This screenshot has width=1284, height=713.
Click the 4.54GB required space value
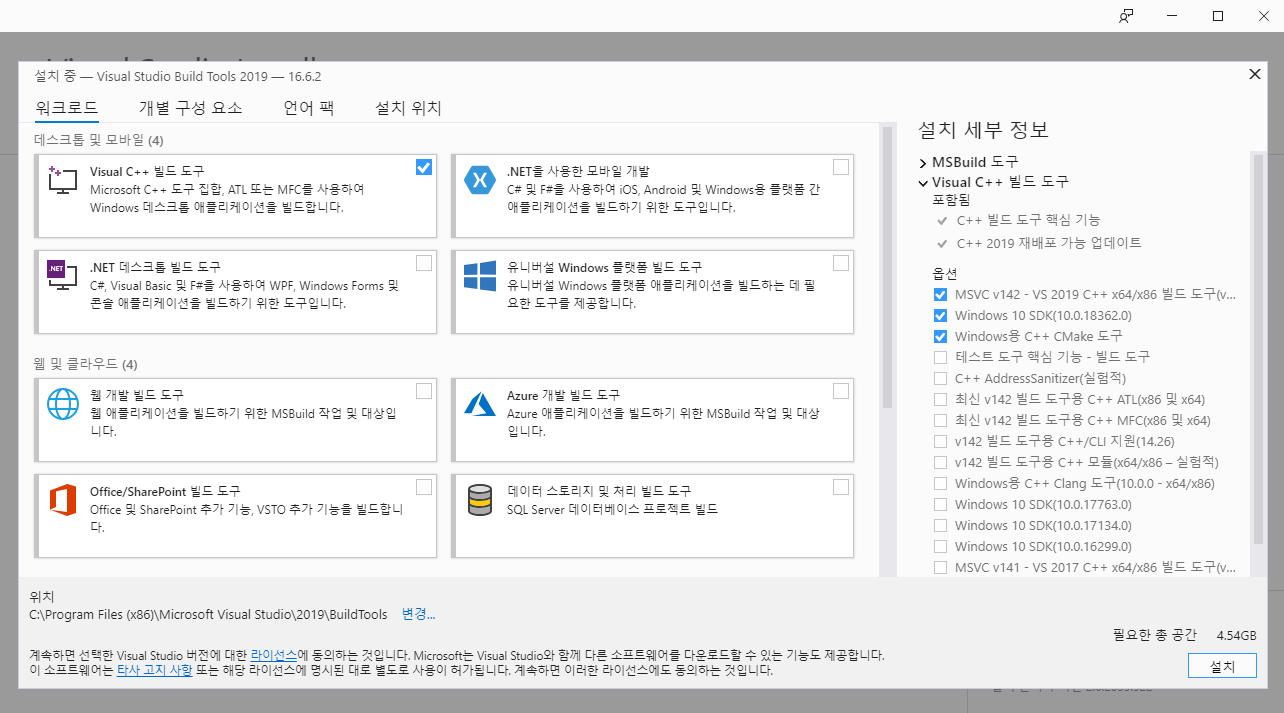1237,635
